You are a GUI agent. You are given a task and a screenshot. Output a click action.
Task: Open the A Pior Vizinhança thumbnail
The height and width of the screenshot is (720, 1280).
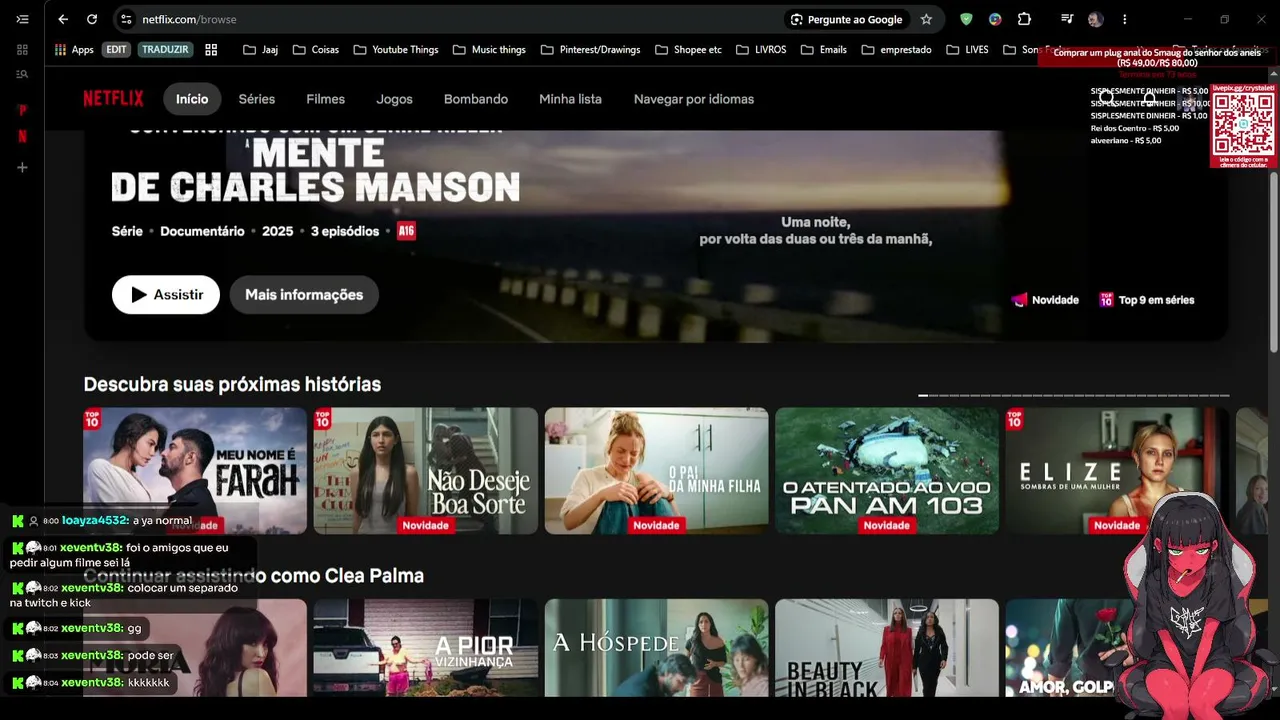click(x=426, y=648)
